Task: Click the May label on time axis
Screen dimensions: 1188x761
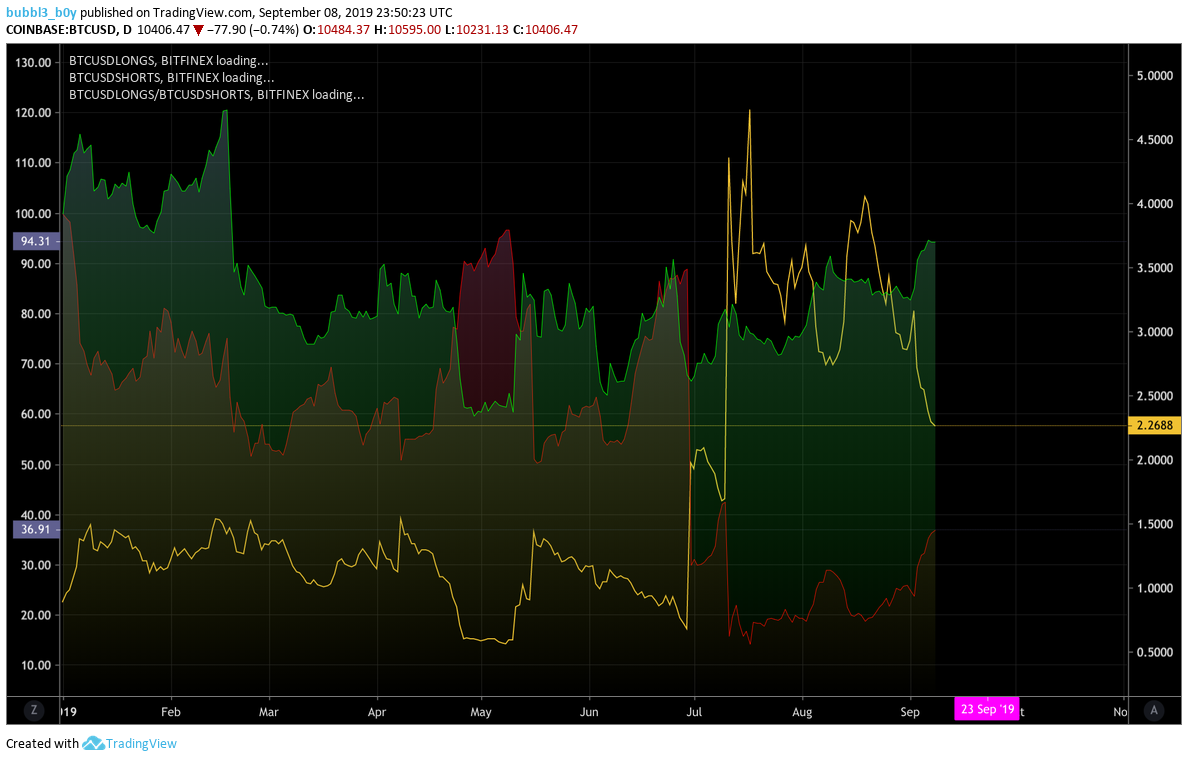Action: tap(481, 712)
